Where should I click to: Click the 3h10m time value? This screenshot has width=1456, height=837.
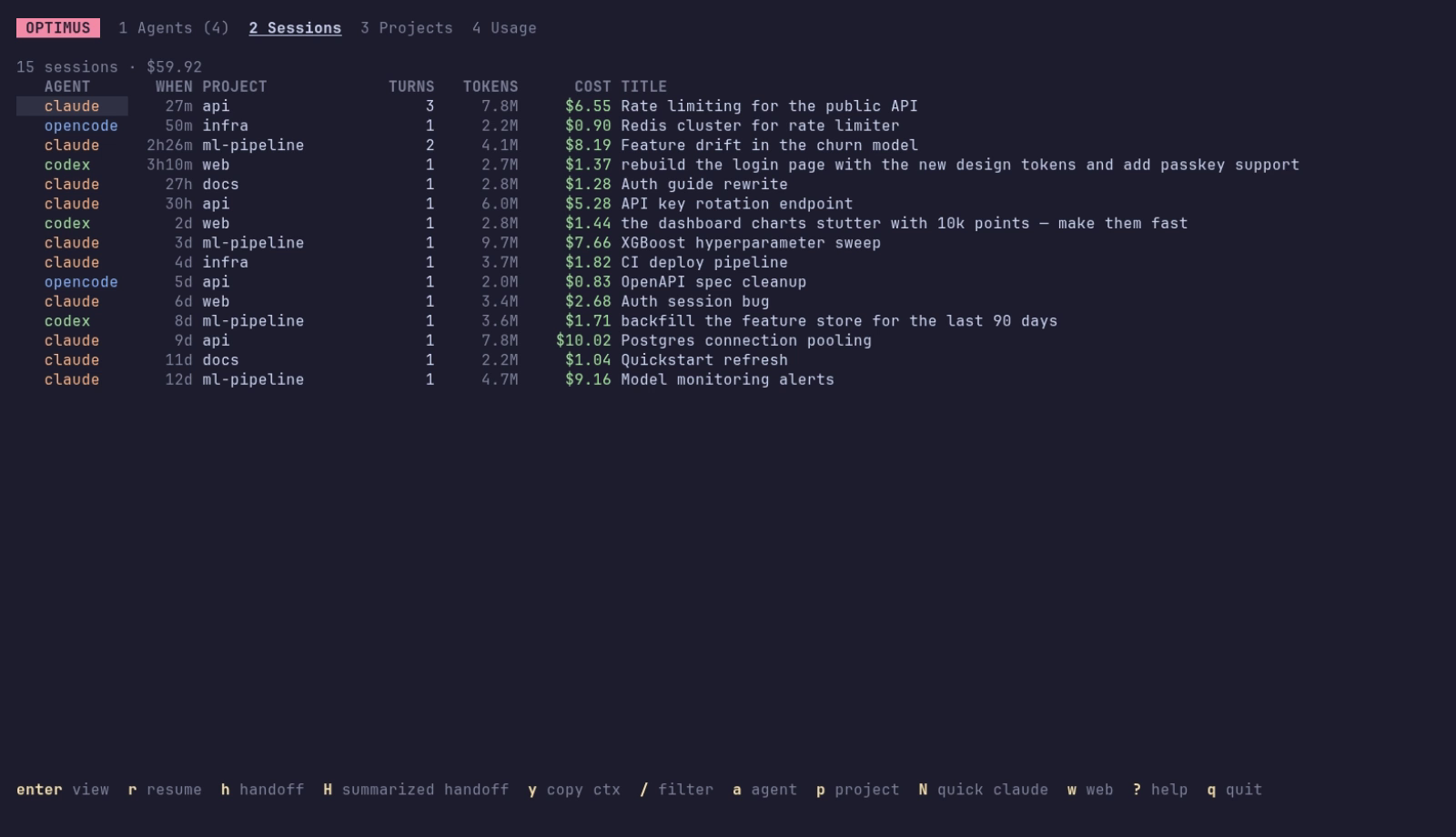click(169, 165)
